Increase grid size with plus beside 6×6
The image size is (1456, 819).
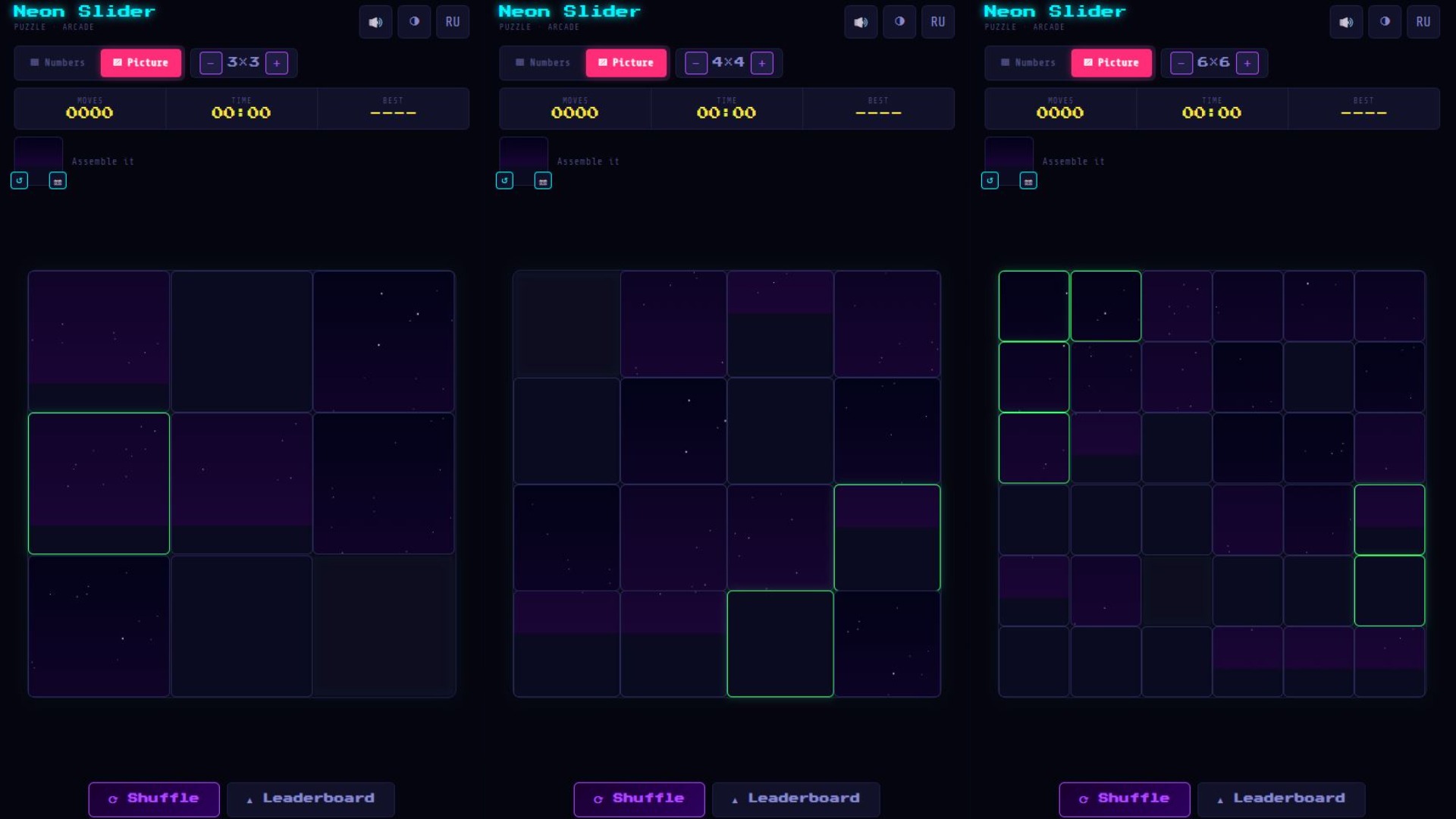click(1247, 63)
